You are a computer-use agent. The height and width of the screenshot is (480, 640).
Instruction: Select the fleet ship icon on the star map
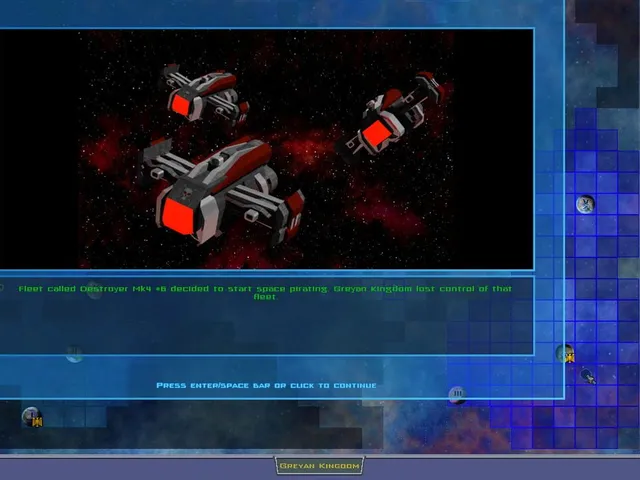589,376
